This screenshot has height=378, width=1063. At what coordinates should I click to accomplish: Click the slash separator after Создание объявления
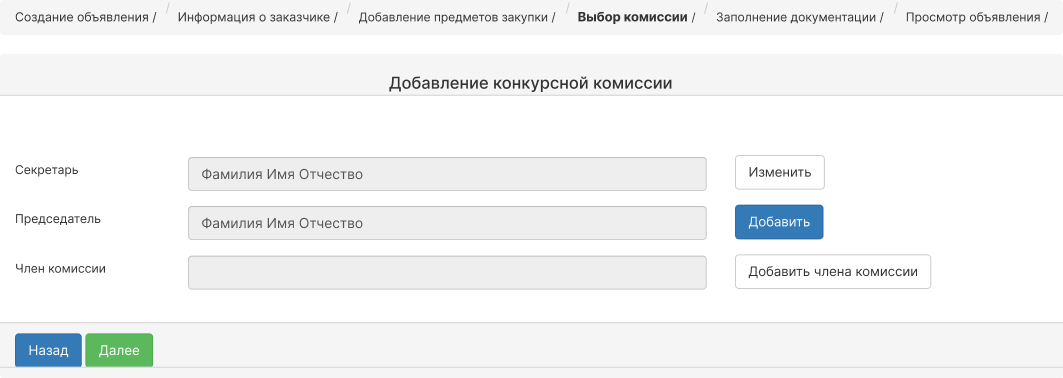click(154, 18)
